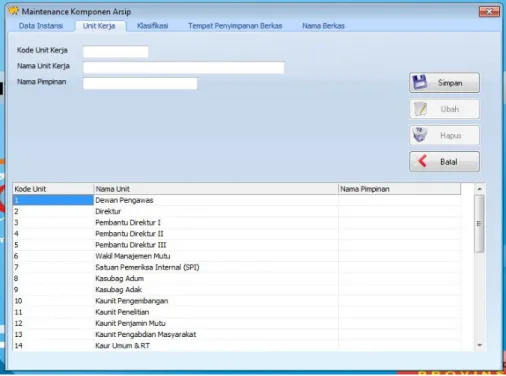Click the recycle bin Hapus icon
The width and height of the screenshot is (506, 376).
(x=420, y=135)
